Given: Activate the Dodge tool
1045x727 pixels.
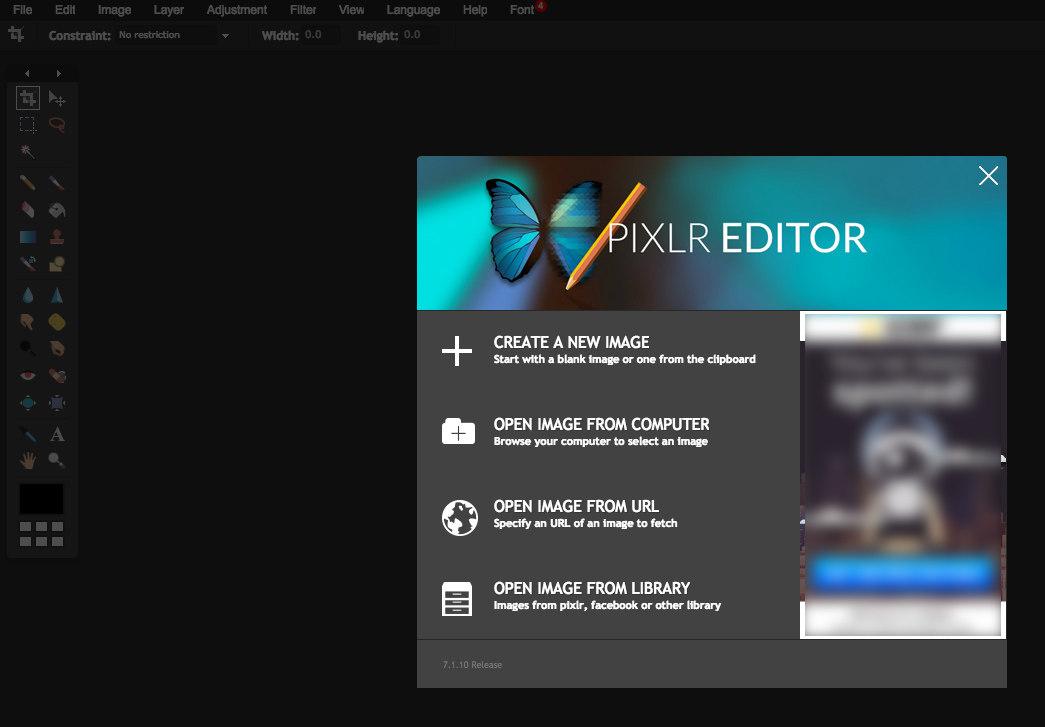Looking at the screenshot, I should (27, 348).
